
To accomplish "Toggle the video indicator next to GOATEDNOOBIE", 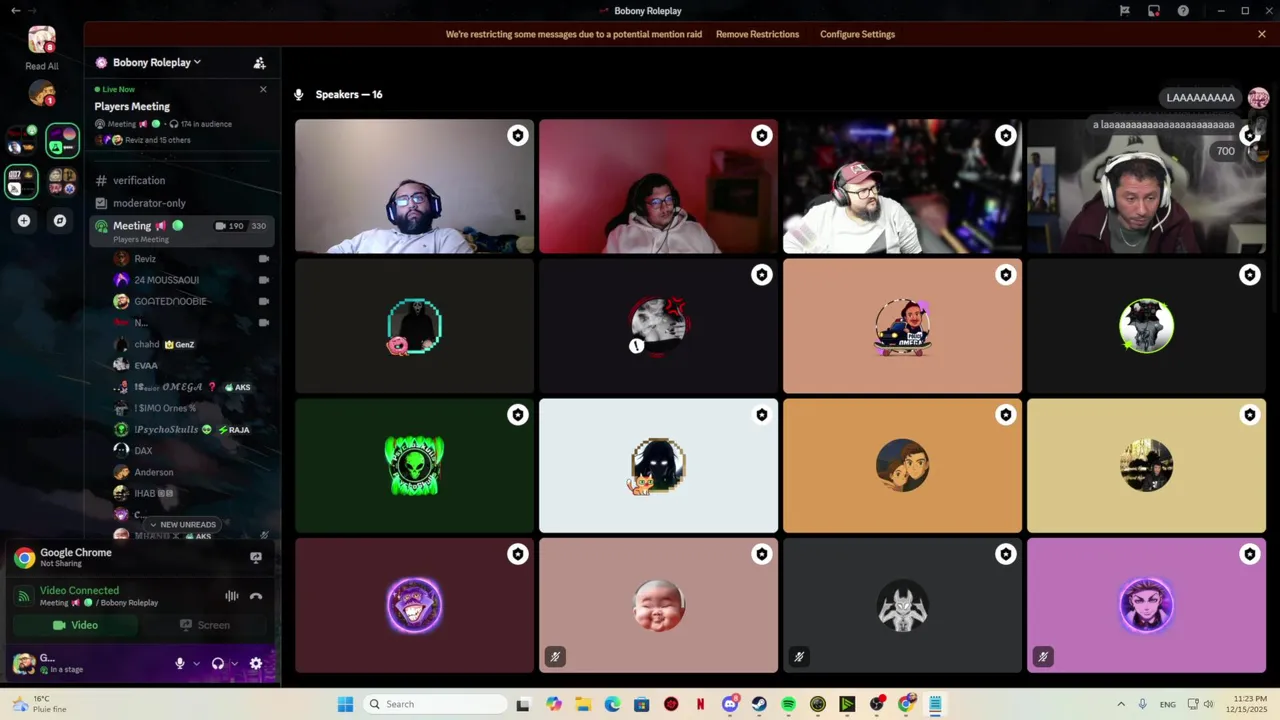I will 264,301.
